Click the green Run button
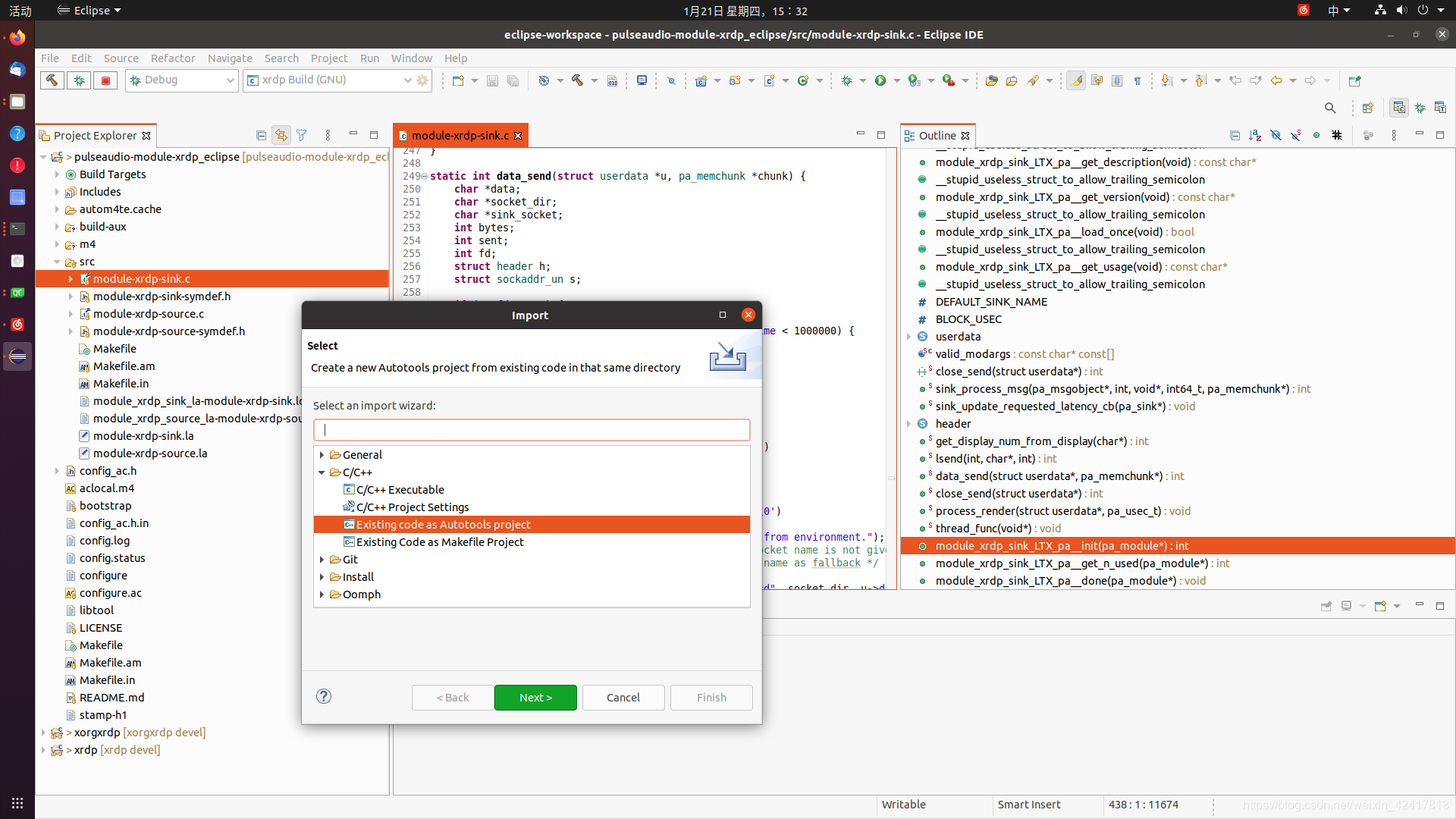 point(880,80)
